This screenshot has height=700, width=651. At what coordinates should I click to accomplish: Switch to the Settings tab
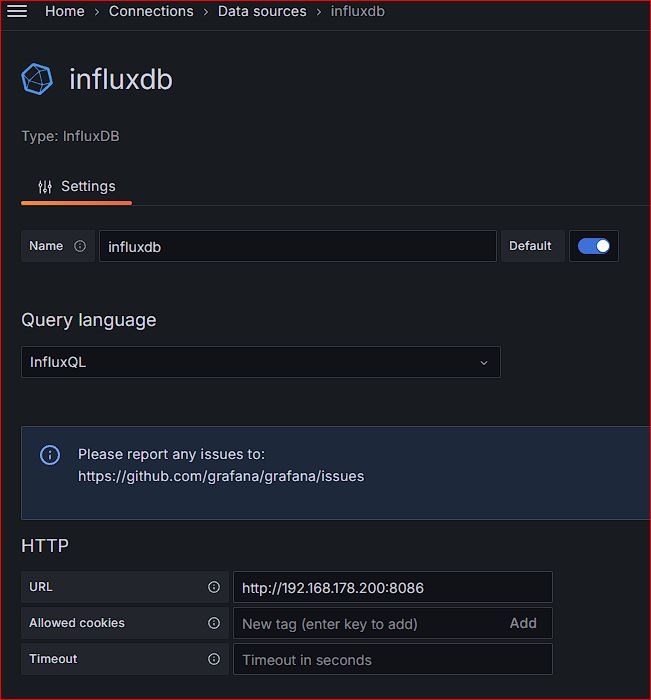pyautogui.click(x=76, y=187)
